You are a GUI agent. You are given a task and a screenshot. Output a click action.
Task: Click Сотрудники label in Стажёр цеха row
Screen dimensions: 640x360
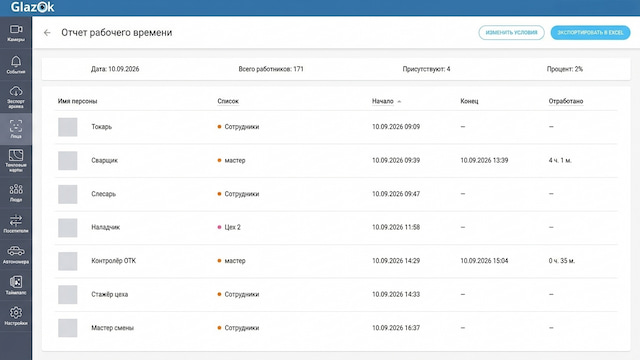pos(242,294)
